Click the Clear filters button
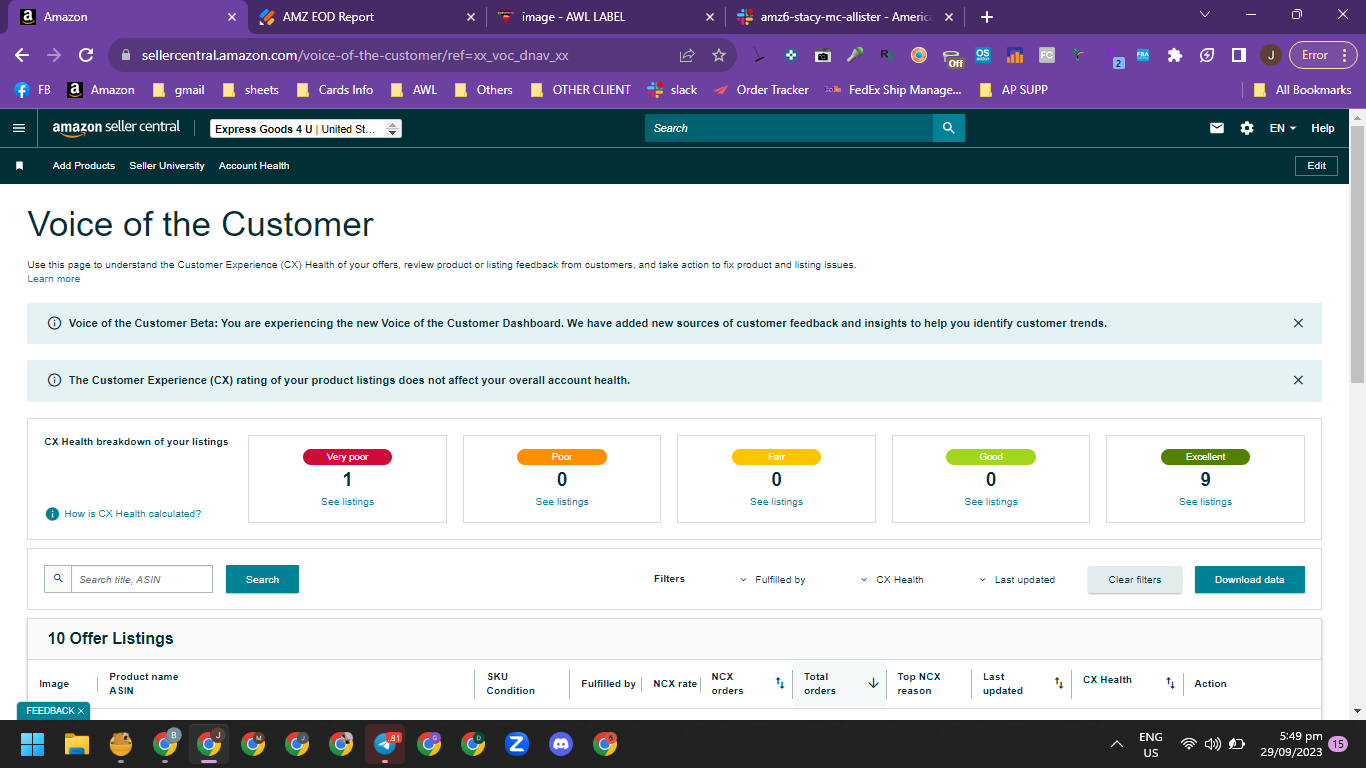The image size is (1366, 768). point(1135,580)
